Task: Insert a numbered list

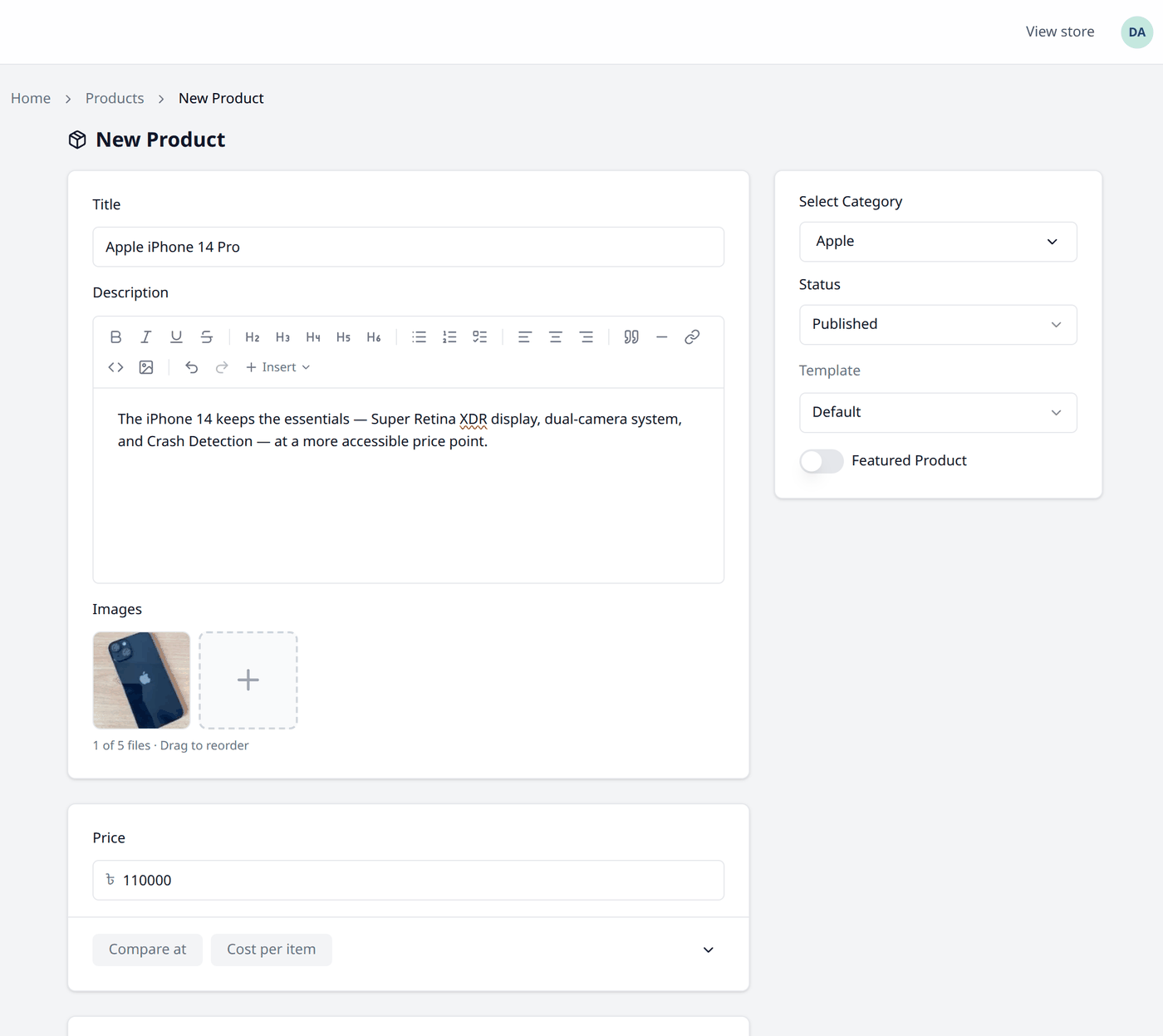Action: [449, 337]
